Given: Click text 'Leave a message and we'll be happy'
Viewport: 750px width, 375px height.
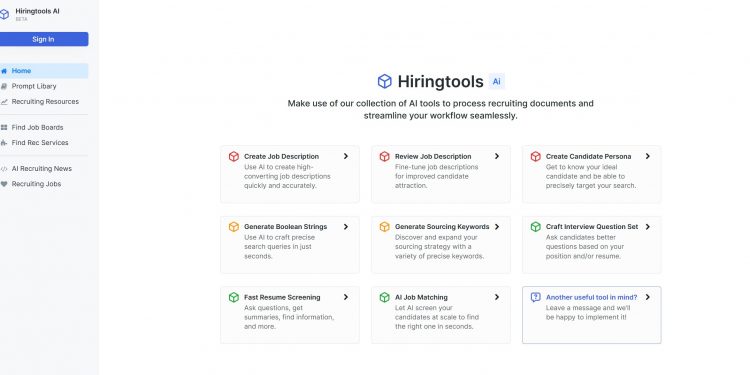Looking at the screenshot, I should click(588, 312).
